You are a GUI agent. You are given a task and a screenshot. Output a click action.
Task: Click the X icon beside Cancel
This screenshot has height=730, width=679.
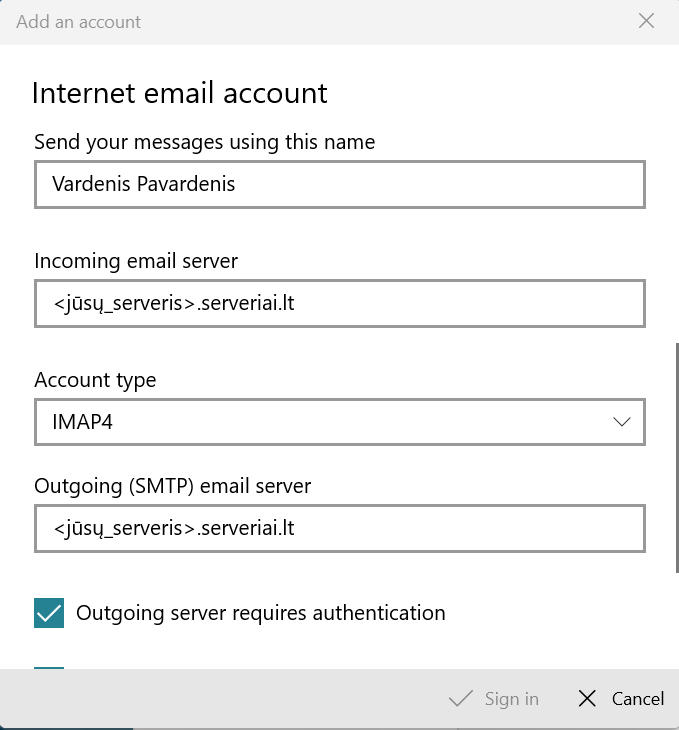[588, 699]
